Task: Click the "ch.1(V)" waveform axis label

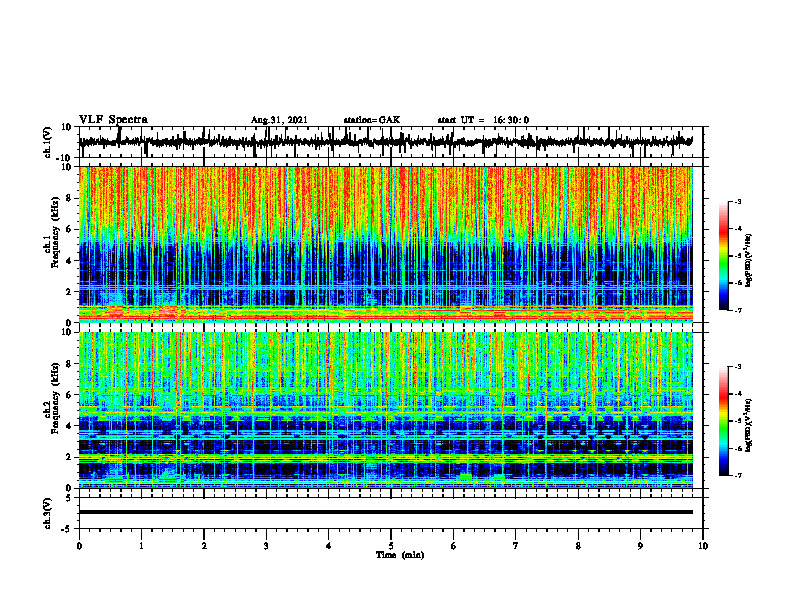Action: [x=48, y=142]
